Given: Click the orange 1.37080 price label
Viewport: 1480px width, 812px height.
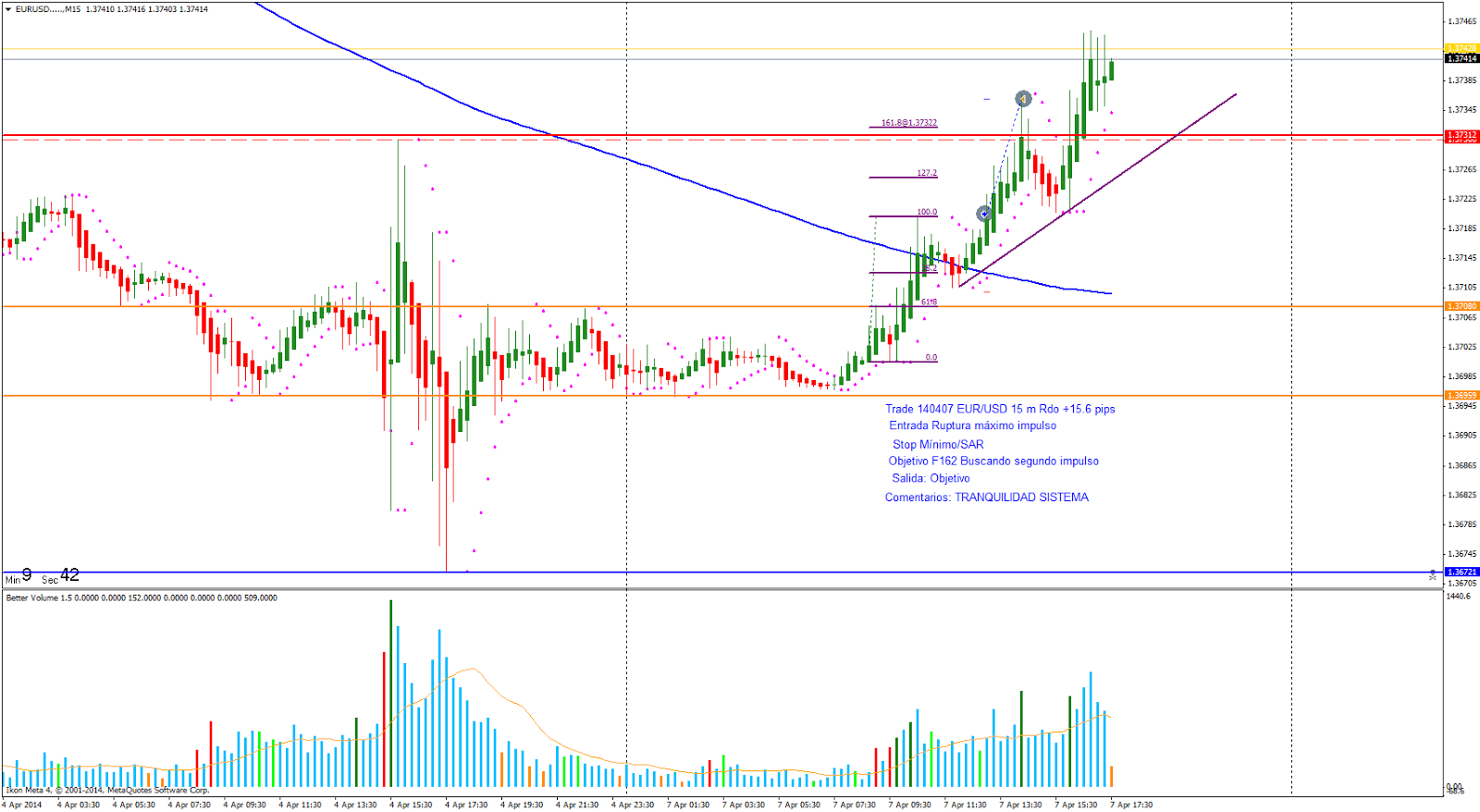Looking at the screenshot, I should tap(1461, 306).
